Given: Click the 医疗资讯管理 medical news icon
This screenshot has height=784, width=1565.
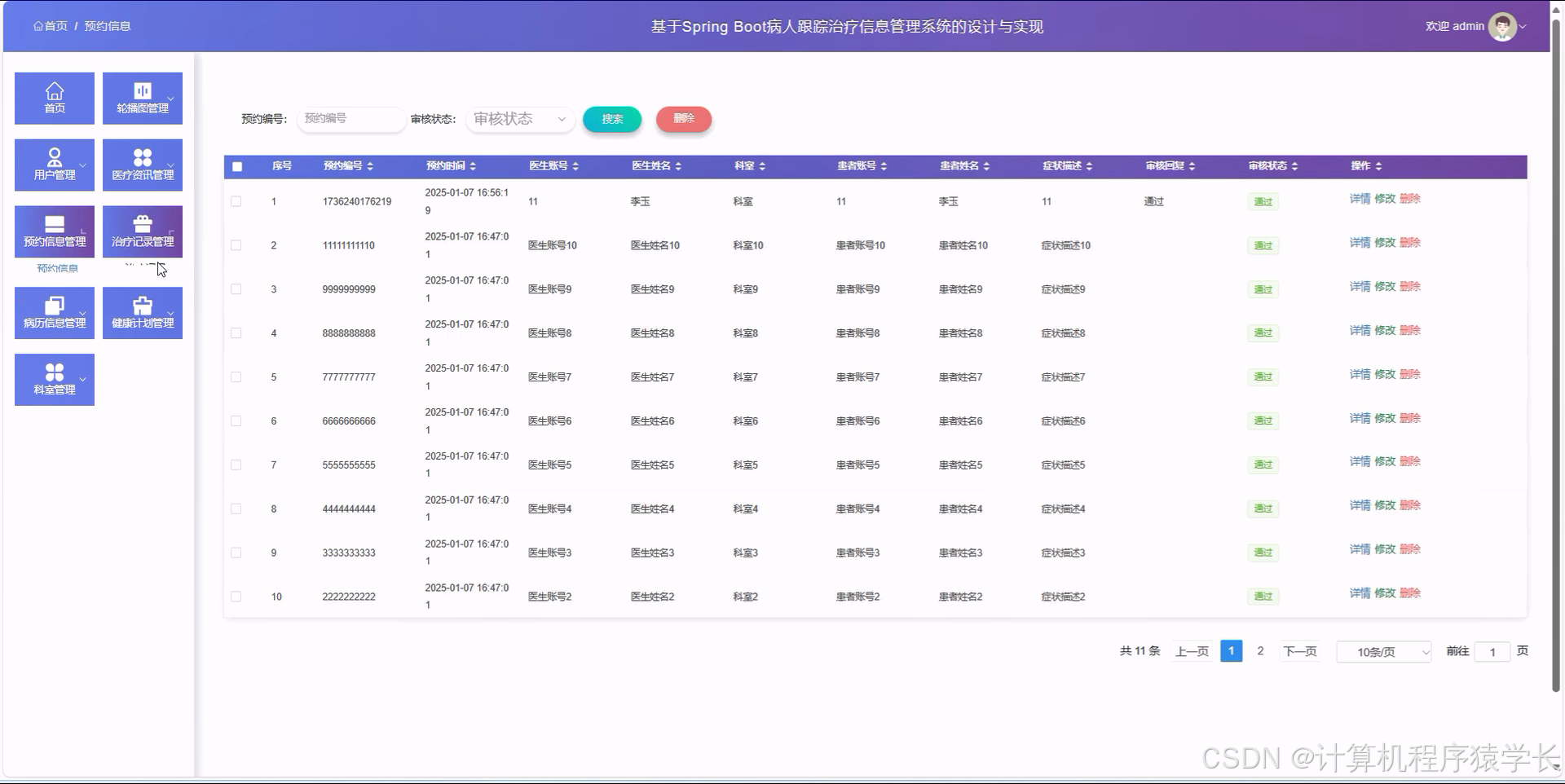Looking at the screenshot, I should 142,165.
